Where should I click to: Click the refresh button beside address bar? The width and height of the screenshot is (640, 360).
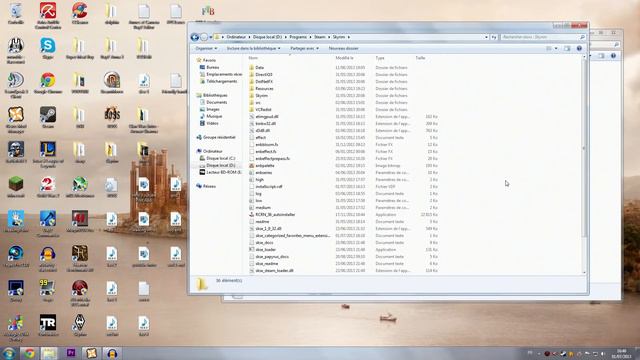pos(494,37)
